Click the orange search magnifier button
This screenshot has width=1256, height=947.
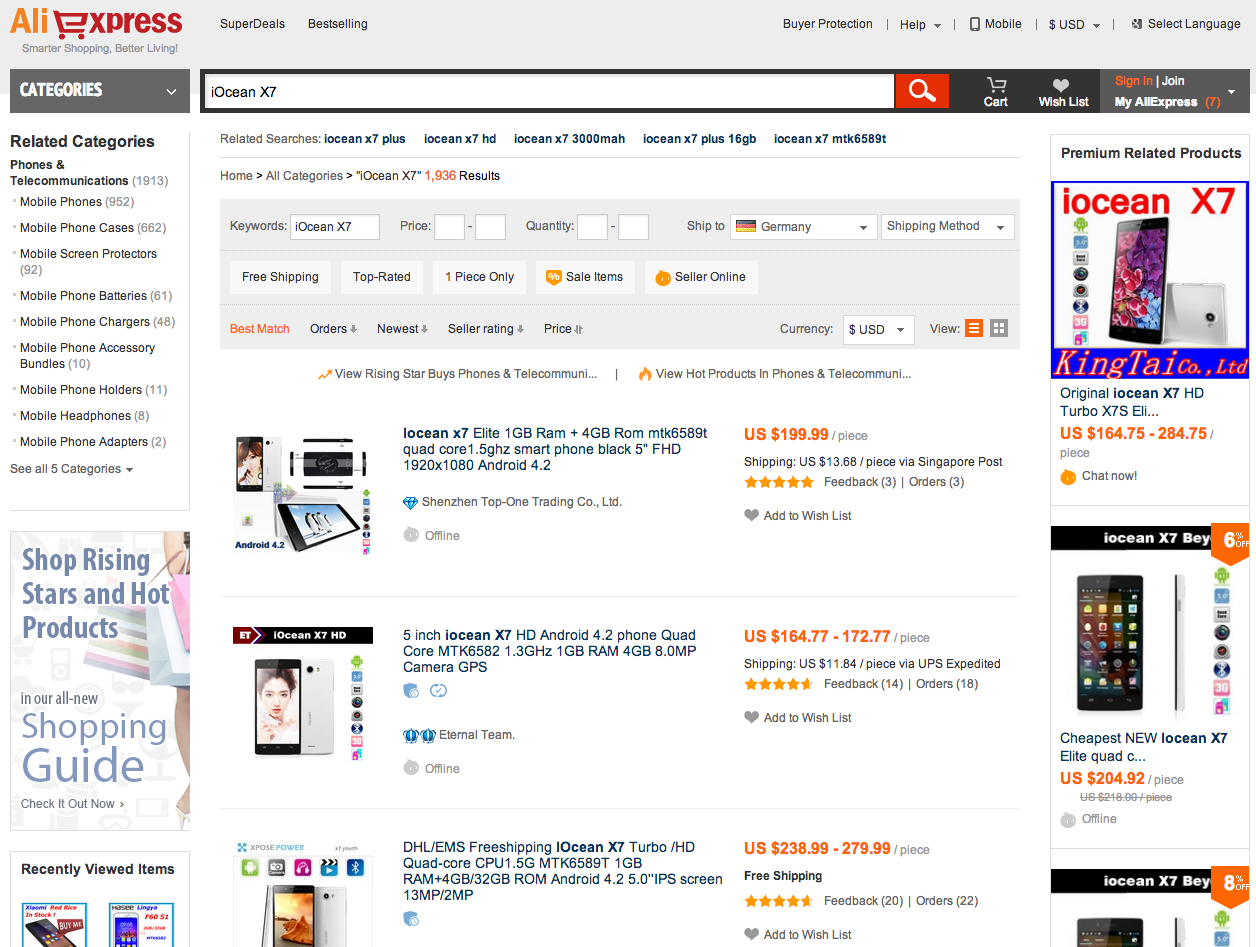[921, 91]
